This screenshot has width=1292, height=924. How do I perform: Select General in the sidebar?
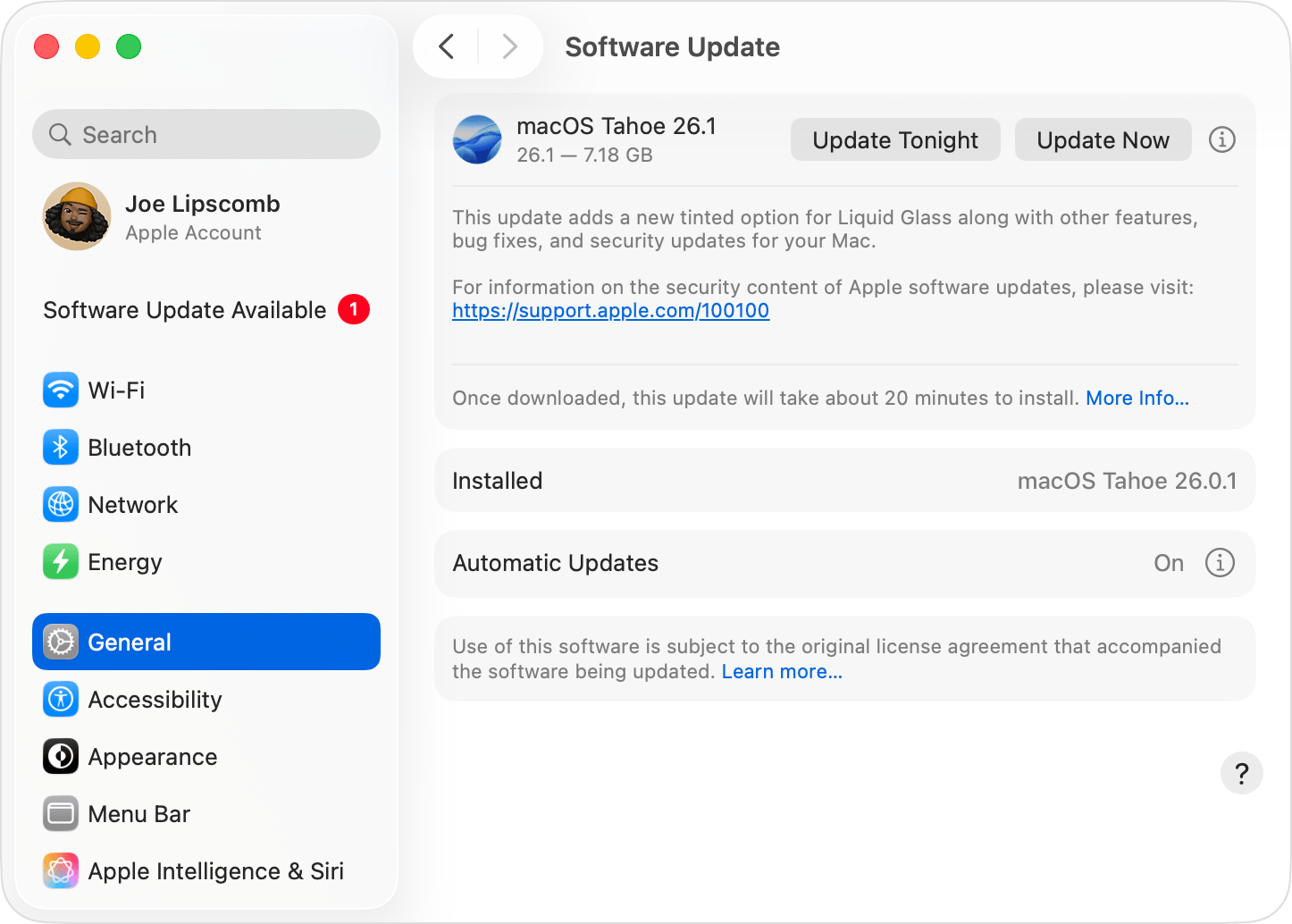click(x=130, y=642)
